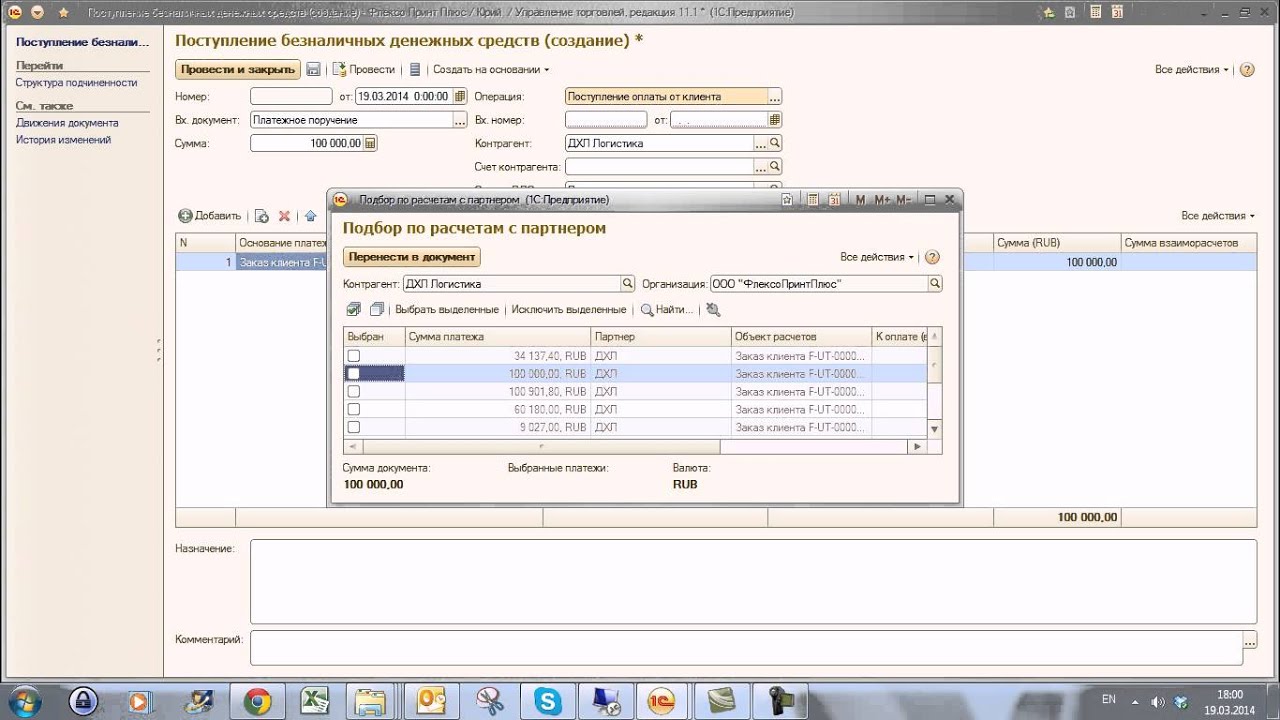This screenshot has height=720, width=1280.
Task: Click magnifier in dialog Контрагент field
Action: click(x=628, y=284)
